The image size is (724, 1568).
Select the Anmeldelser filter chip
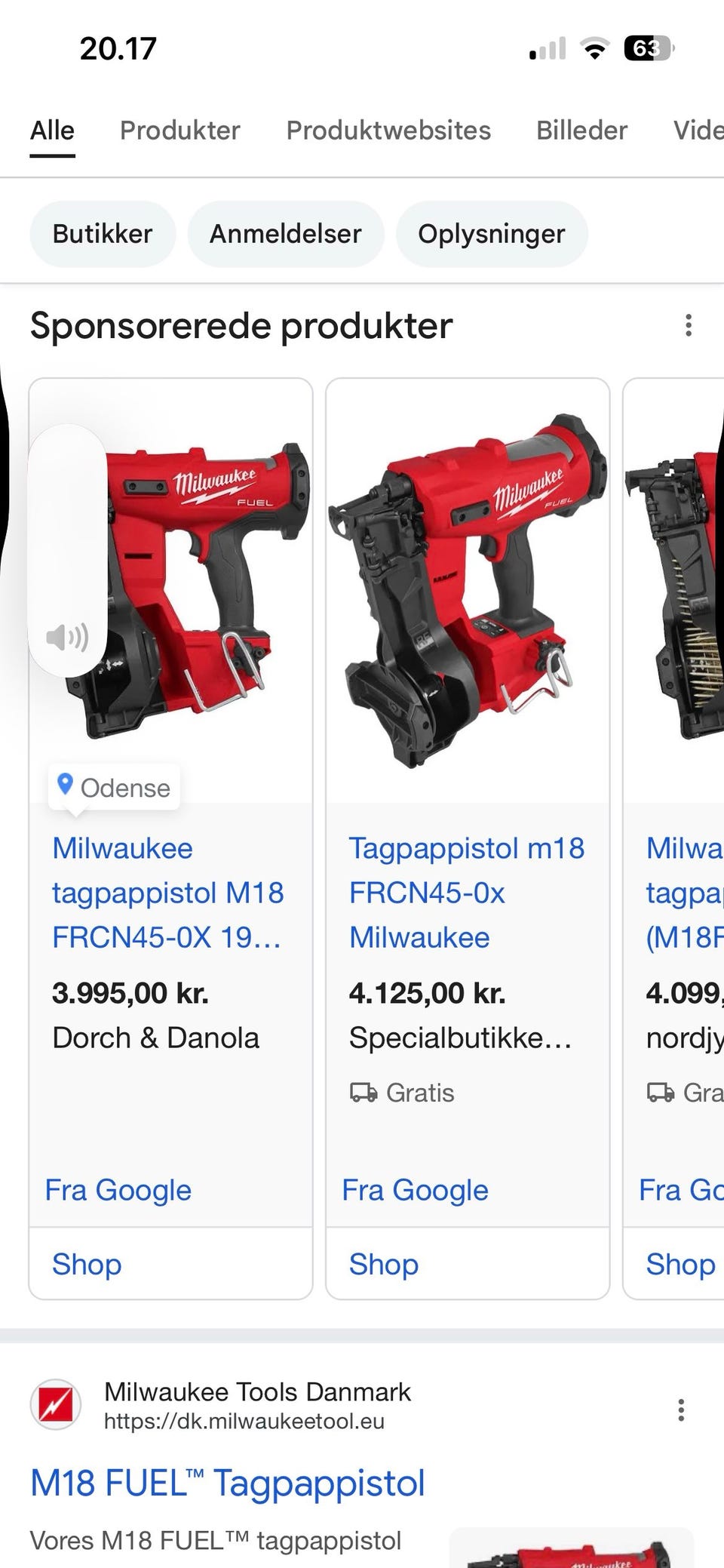[x=286, y=234]
